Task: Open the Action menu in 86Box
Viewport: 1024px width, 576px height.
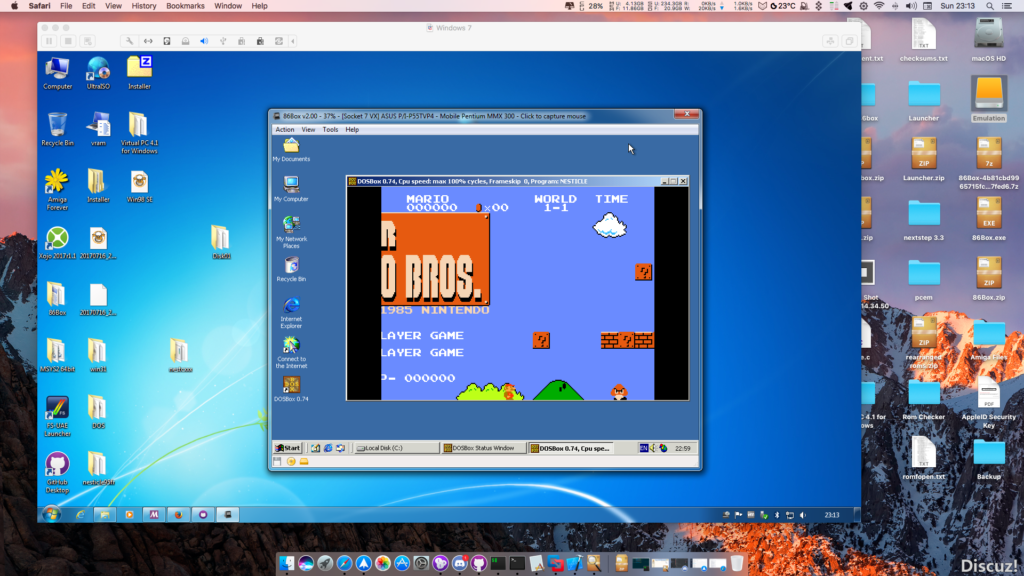Action: point(284,129)
